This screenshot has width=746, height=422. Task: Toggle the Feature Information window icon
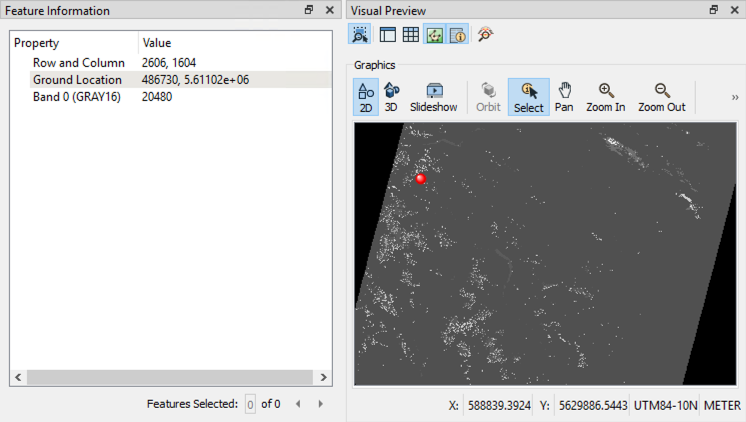coord(458,34)
